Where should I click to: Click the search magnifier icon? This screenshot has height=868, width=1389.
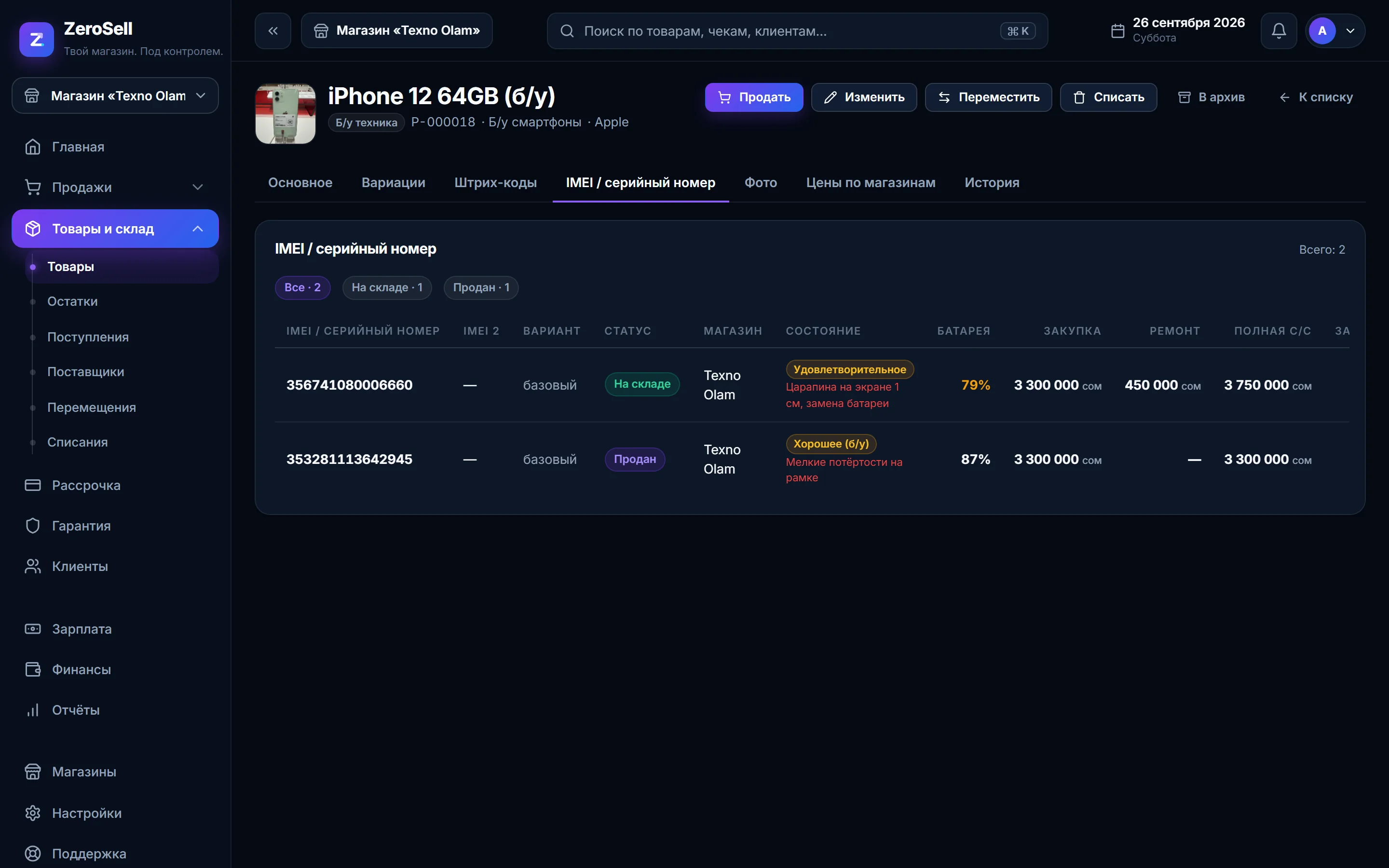pyautogui.click(x=567, y=31)
